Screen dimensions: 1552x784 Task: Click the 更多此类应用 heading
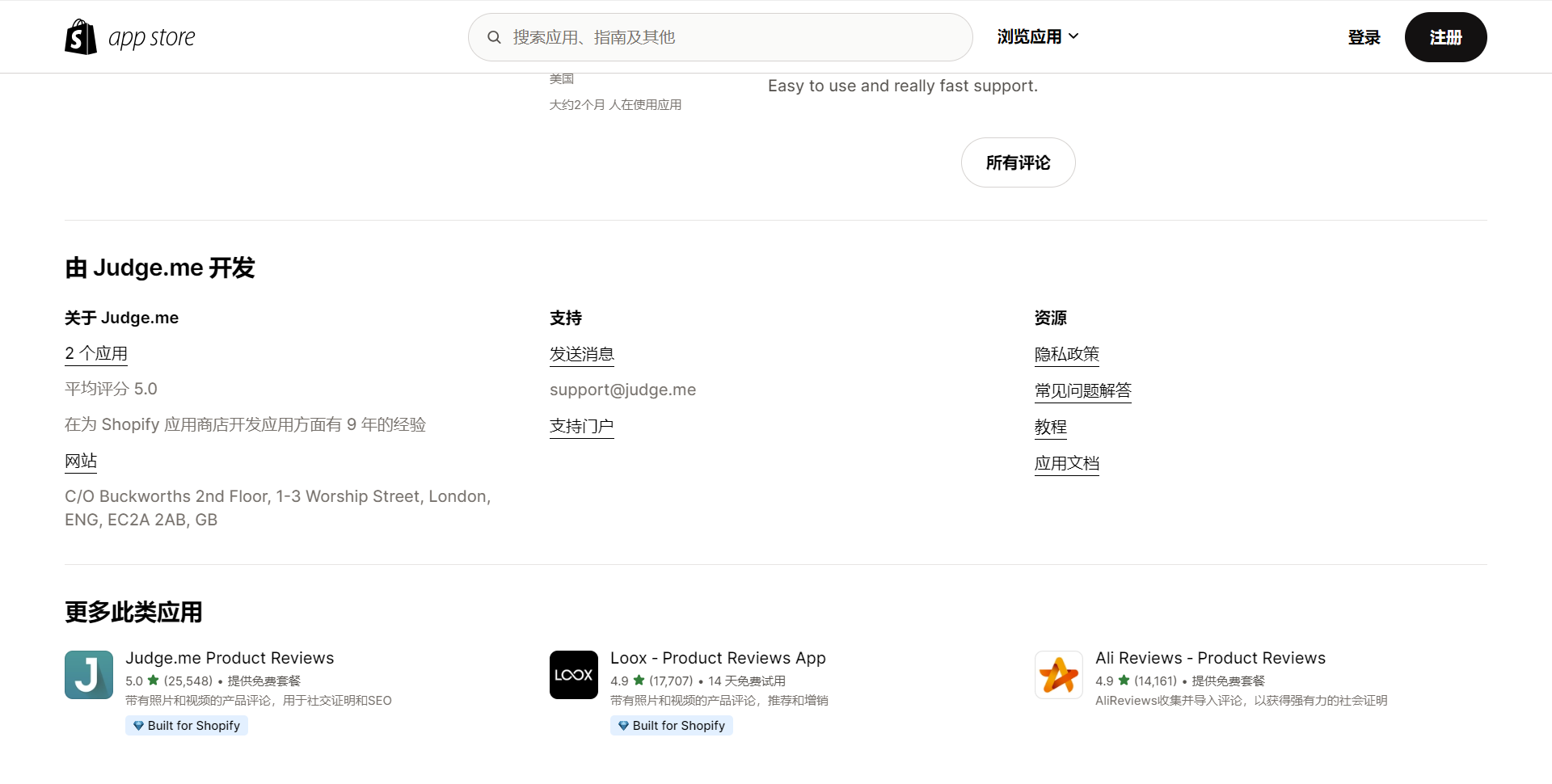click(133, 612)
